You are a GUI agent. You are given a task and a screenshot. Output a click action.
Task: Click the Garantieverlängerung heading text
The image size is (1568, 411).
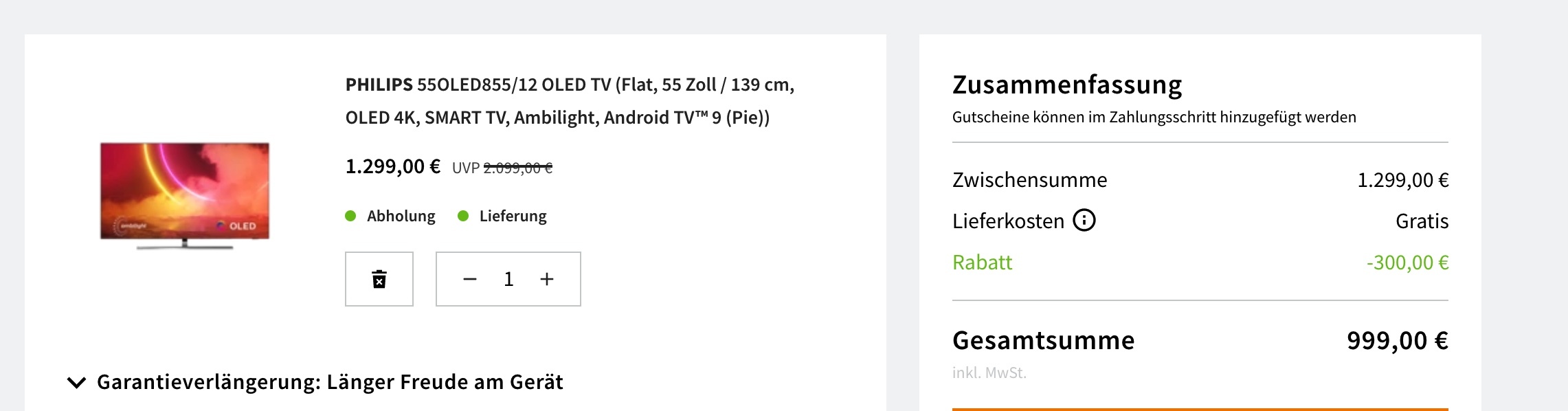(x=330, y=382)
